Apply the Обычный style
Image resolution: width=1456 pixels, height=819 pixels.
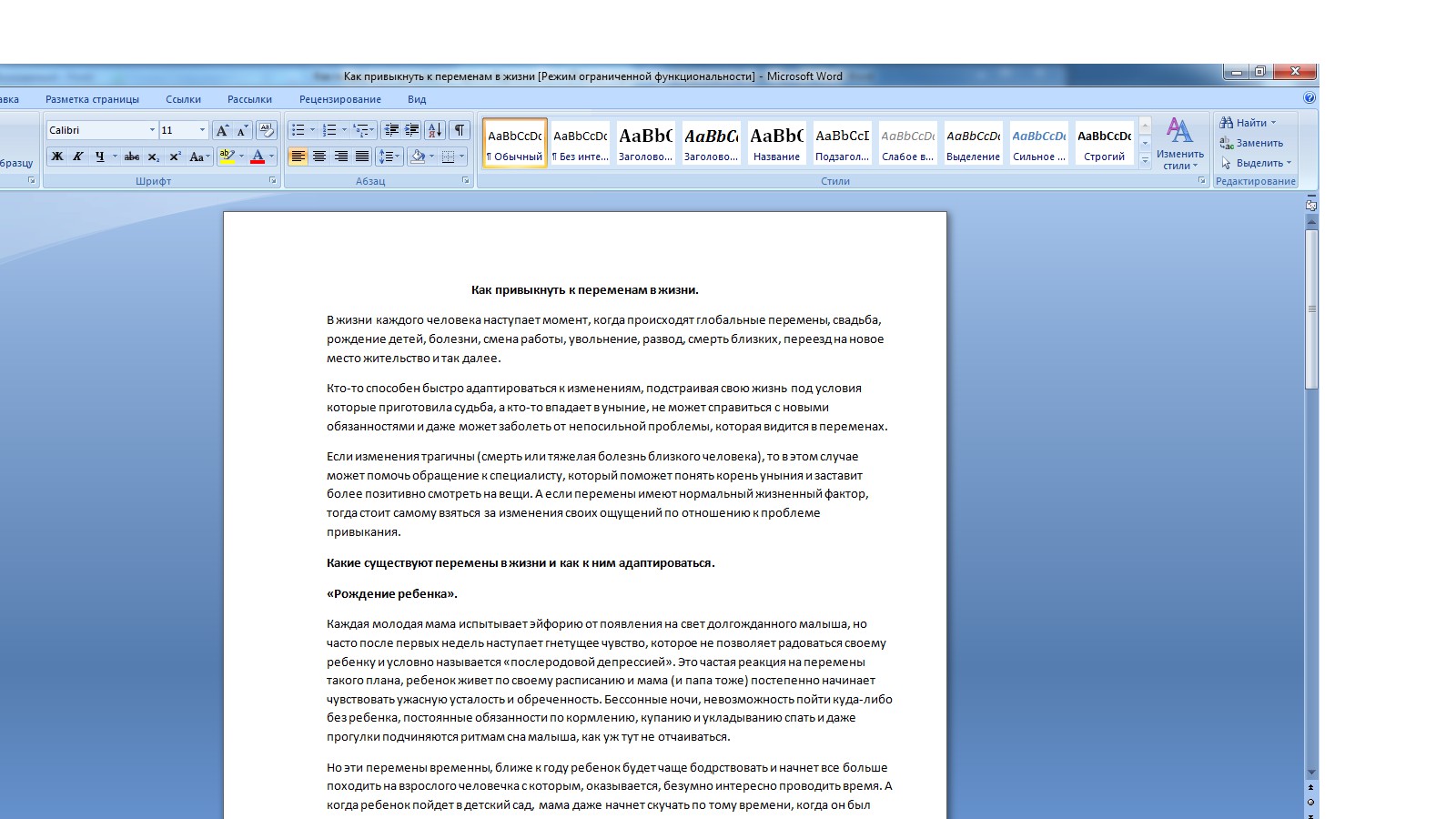515,144
